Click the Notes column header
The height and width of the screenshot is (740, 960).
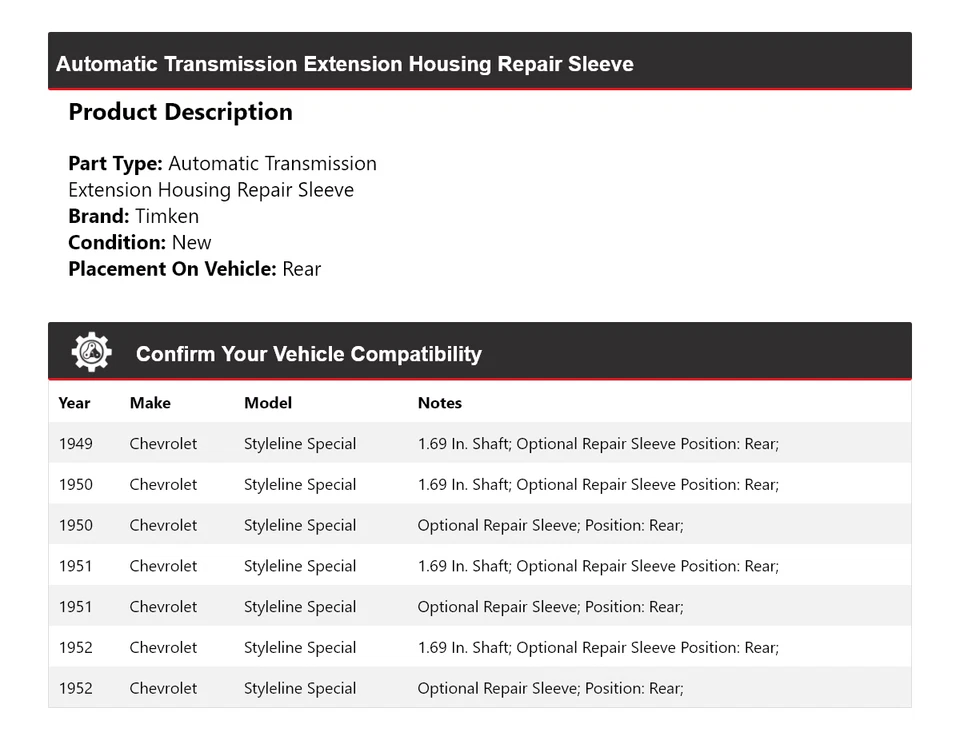coord(440,403)
